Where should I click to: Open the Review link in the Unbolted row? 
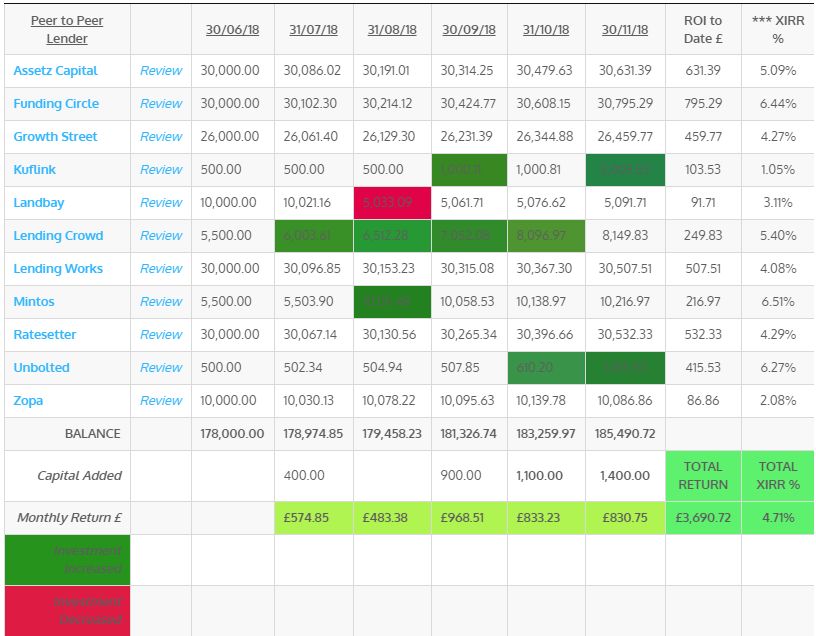click(x=161, y=367)
